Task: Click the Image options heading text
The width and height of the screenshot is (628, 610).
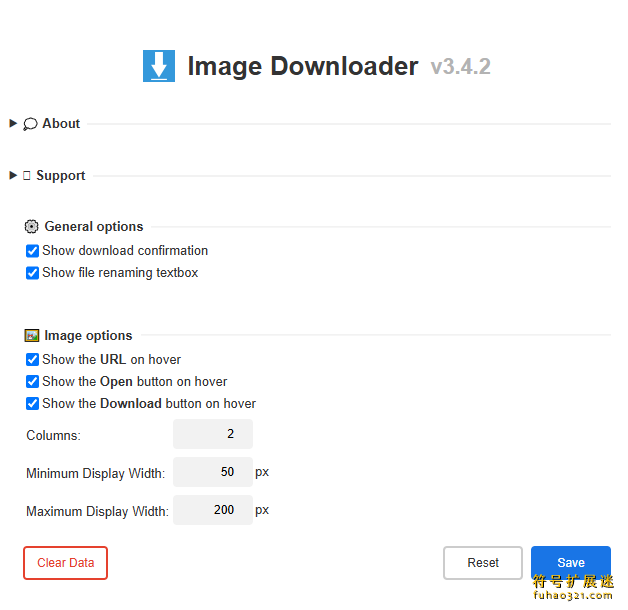Action: (x=88, y=336)
